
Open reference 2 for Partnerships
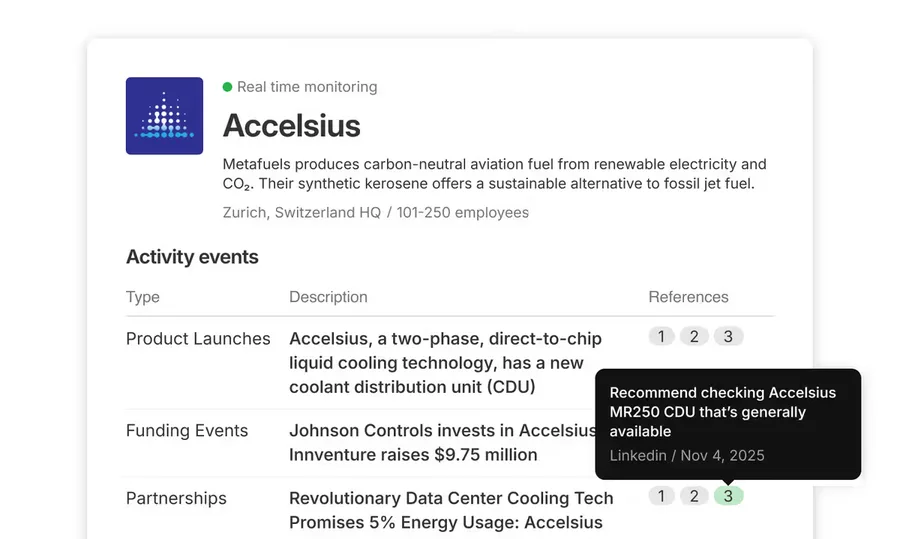(x=694, y=496)
